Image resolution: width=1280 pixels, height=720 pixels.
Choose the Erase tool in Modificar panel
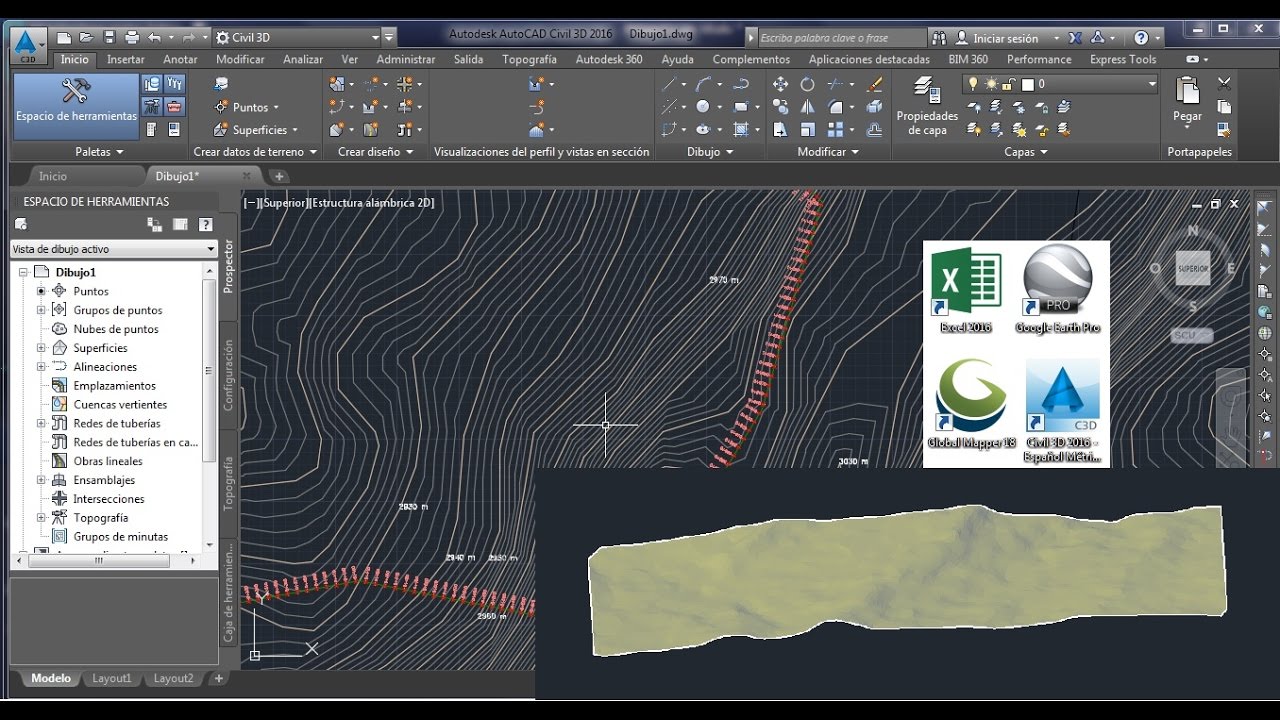pyautogui.click(x=874, y=84)
